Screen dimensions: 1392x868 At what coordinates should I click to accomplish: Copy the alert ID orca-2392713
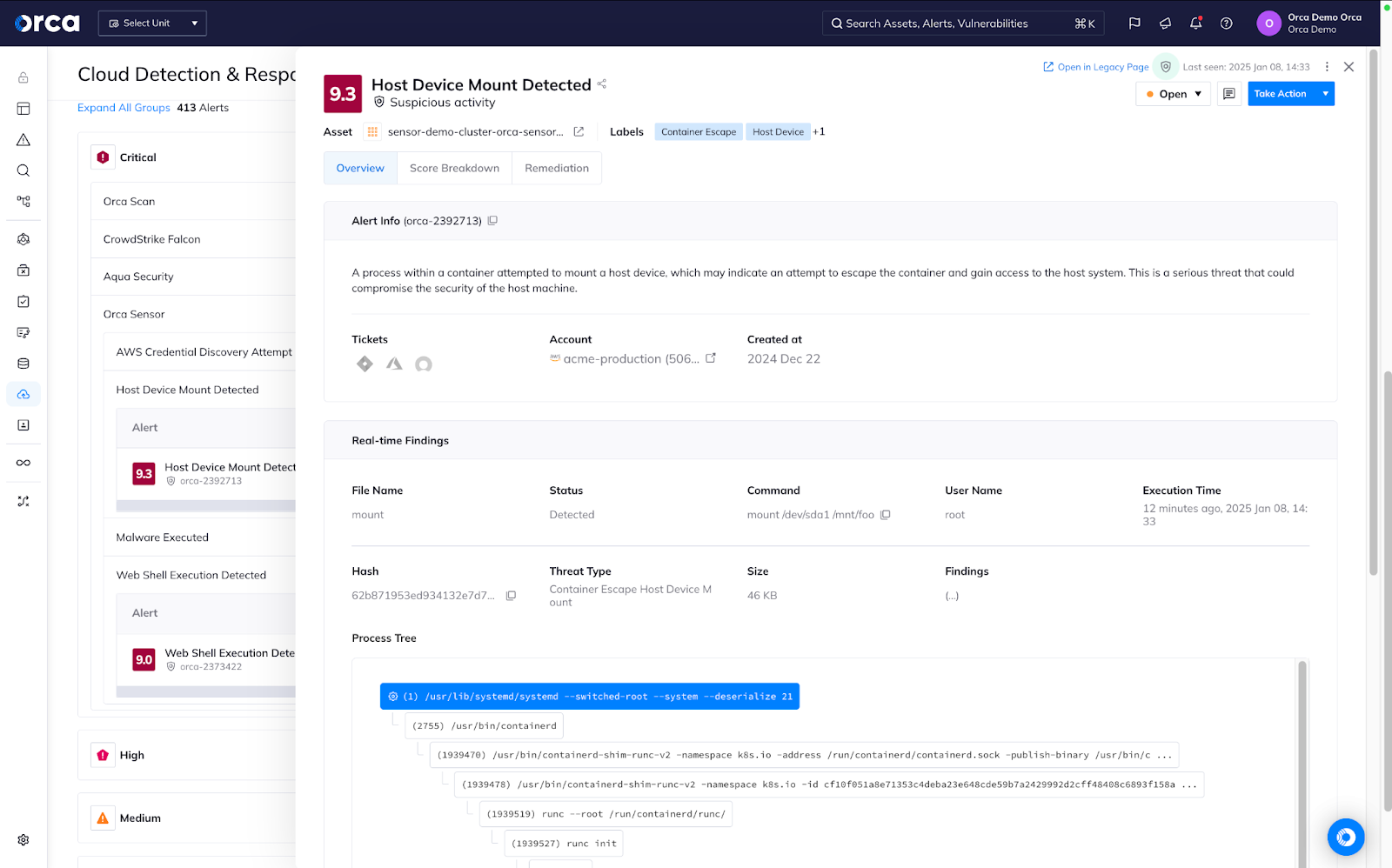(x=492, y=221)
